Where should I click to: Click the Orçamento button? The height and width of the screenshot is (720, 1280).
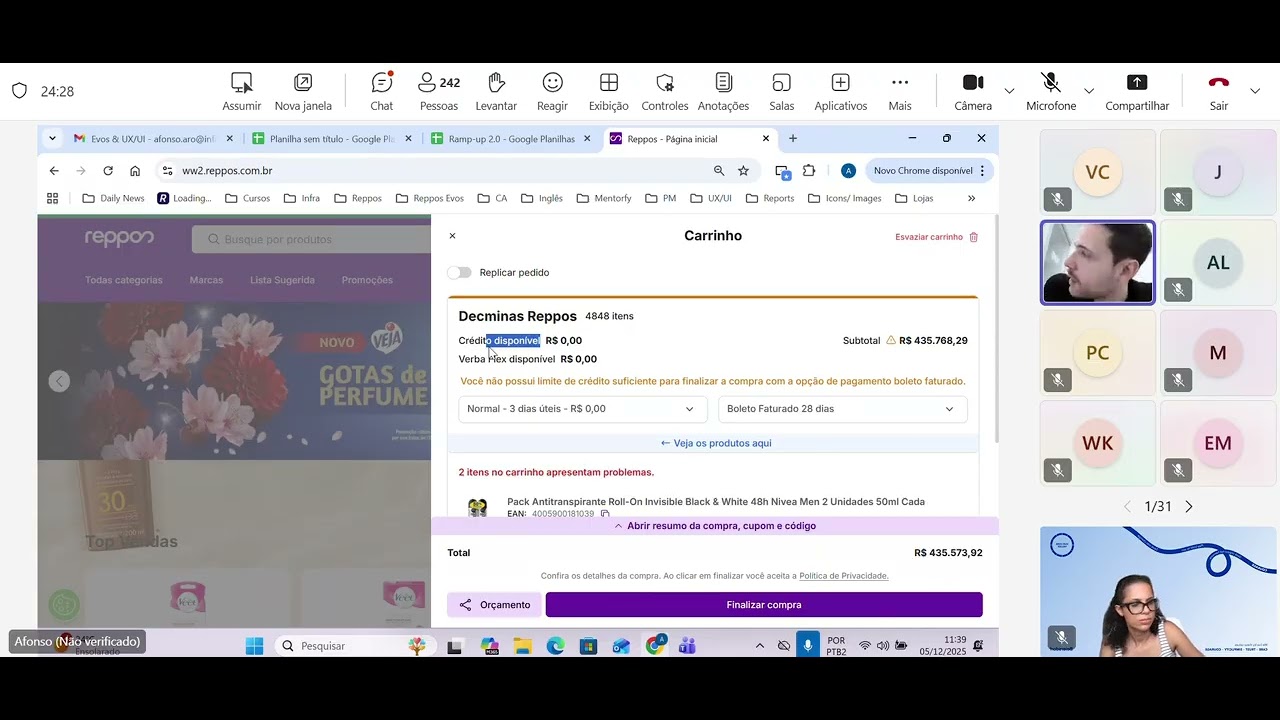[494, 605]
